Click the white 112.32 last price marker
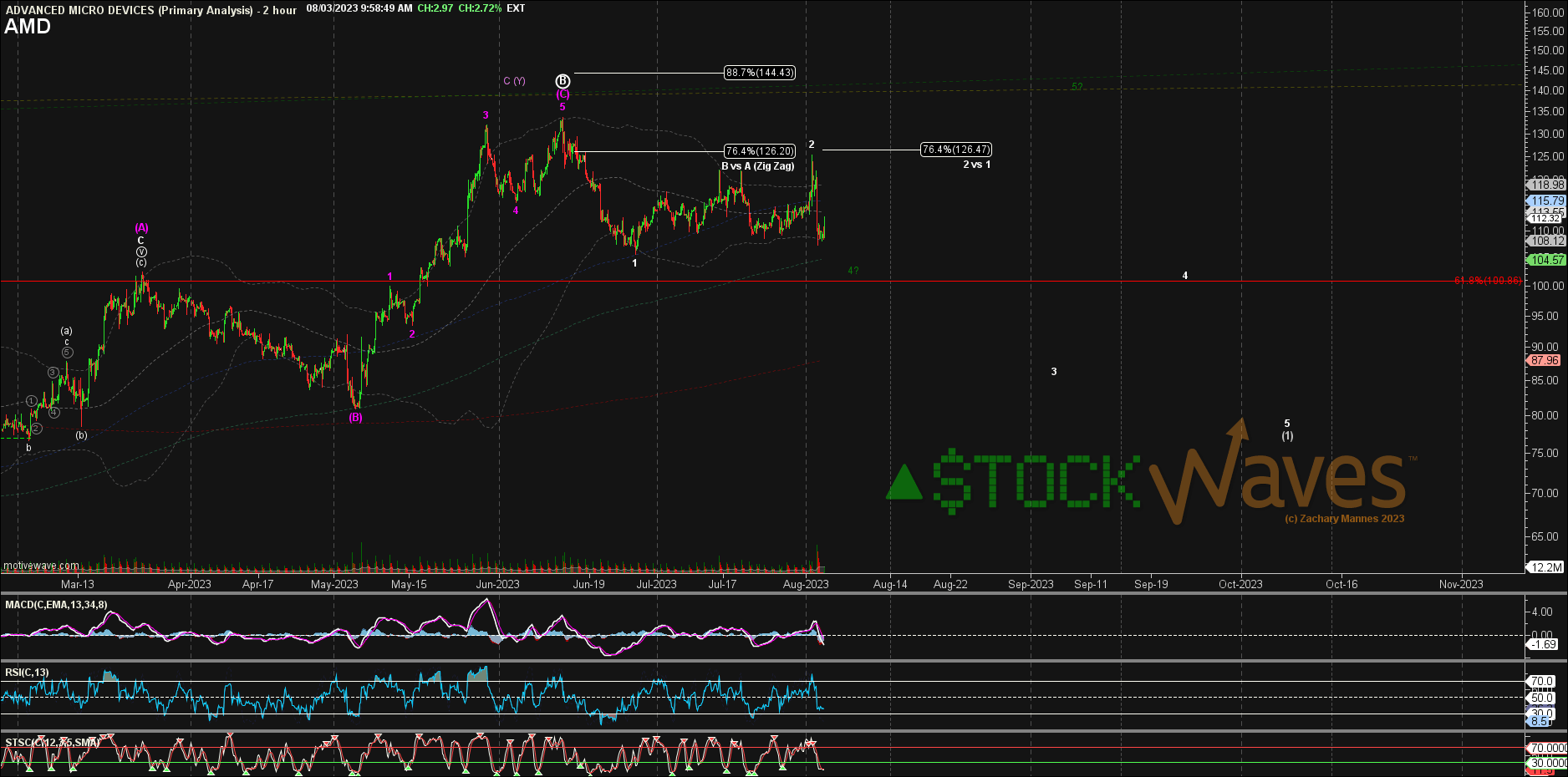Screen dimensions: 1568x777 pos(1545,218)
